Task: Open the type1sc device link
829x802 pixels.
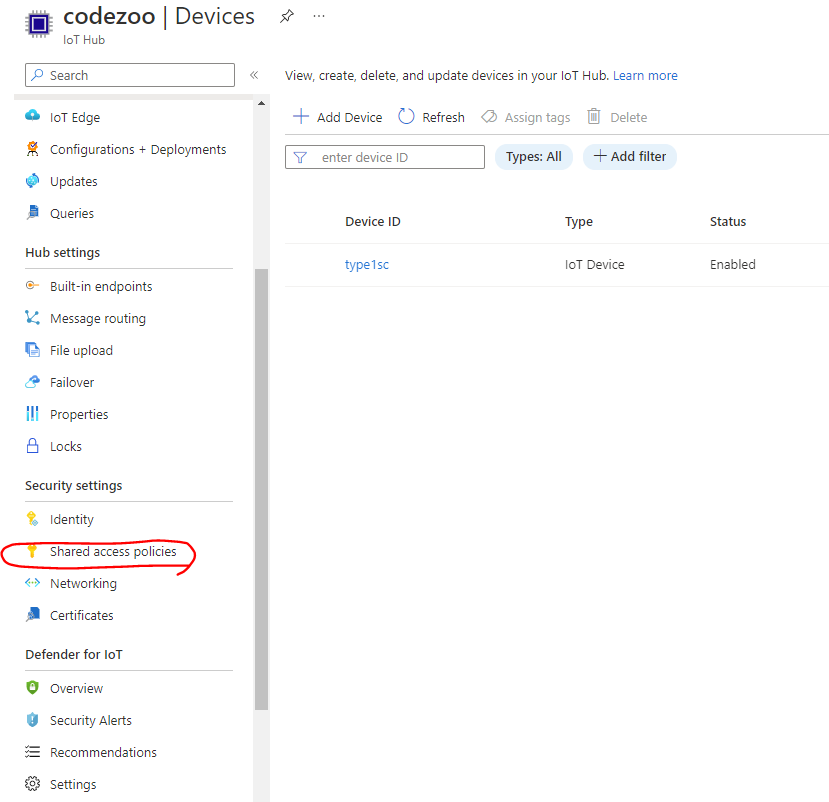Action: 366,264
